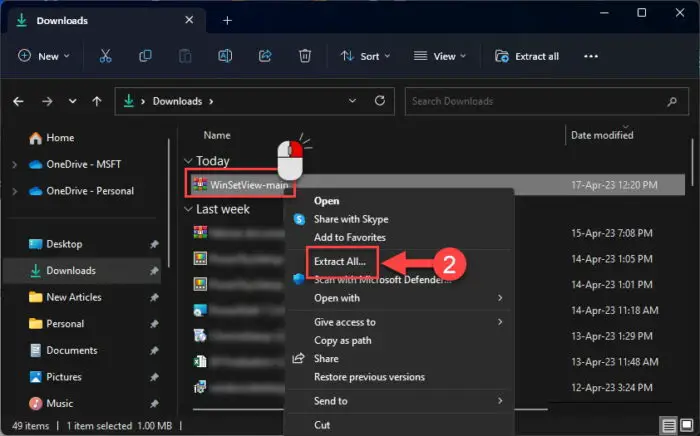Click Extract all toolbar button
Viewport: 700px width, 436px height.
click(x=527, y=56)
